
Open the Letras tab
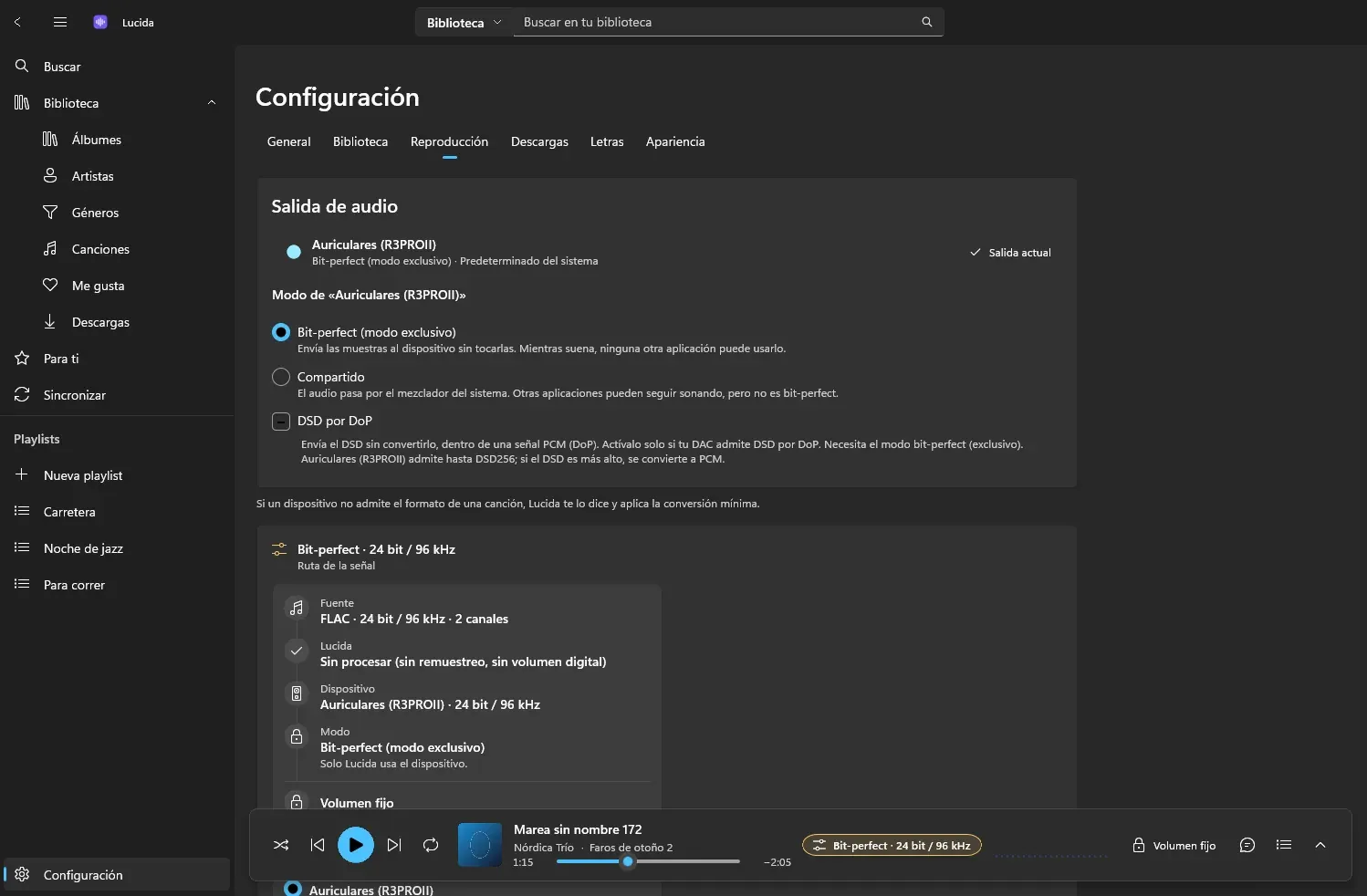click(x=607, y=142)
